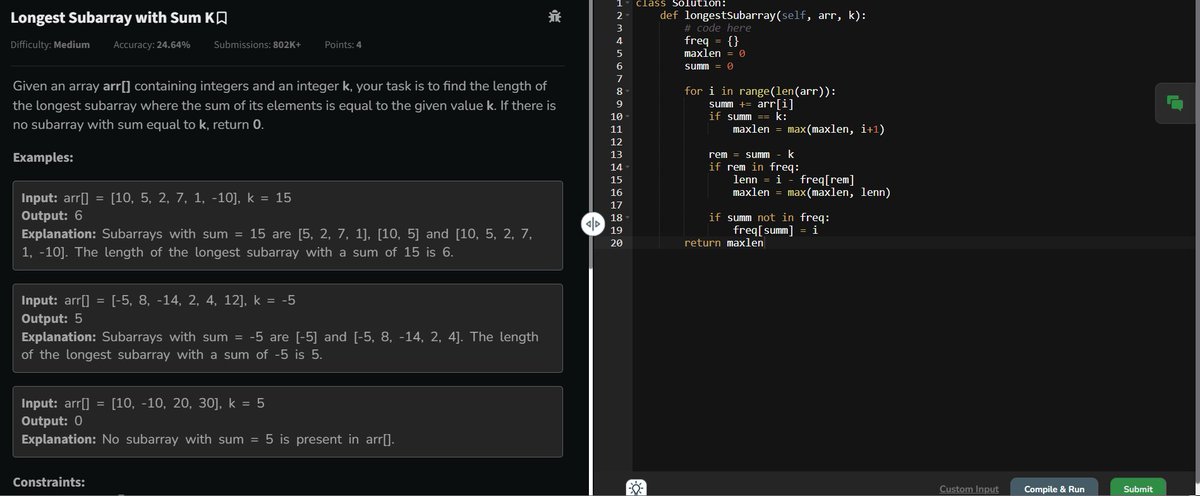Click the 'Output: 0' line in third example

pos(52,421)
